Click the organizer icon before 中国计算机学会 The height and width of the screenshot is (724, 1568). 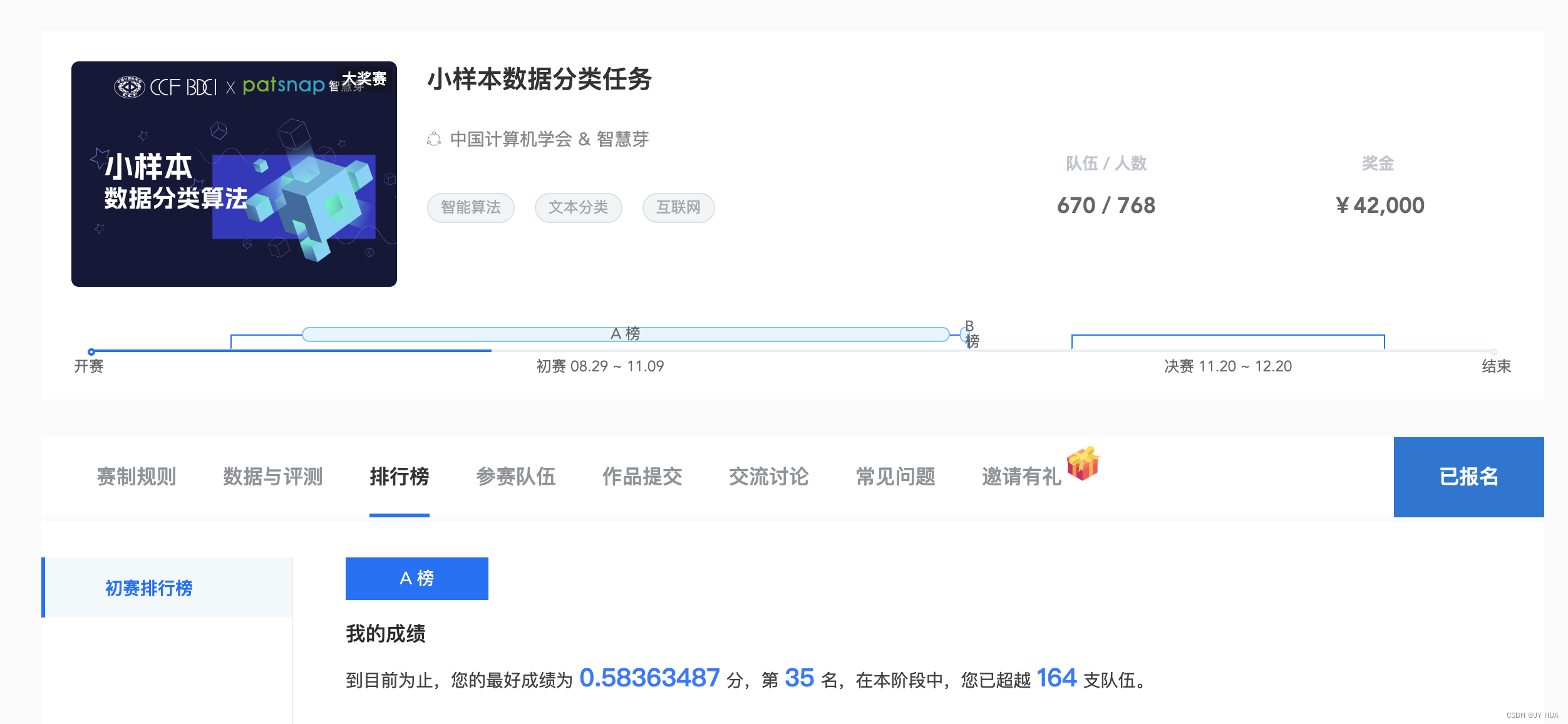pos(435,140)
